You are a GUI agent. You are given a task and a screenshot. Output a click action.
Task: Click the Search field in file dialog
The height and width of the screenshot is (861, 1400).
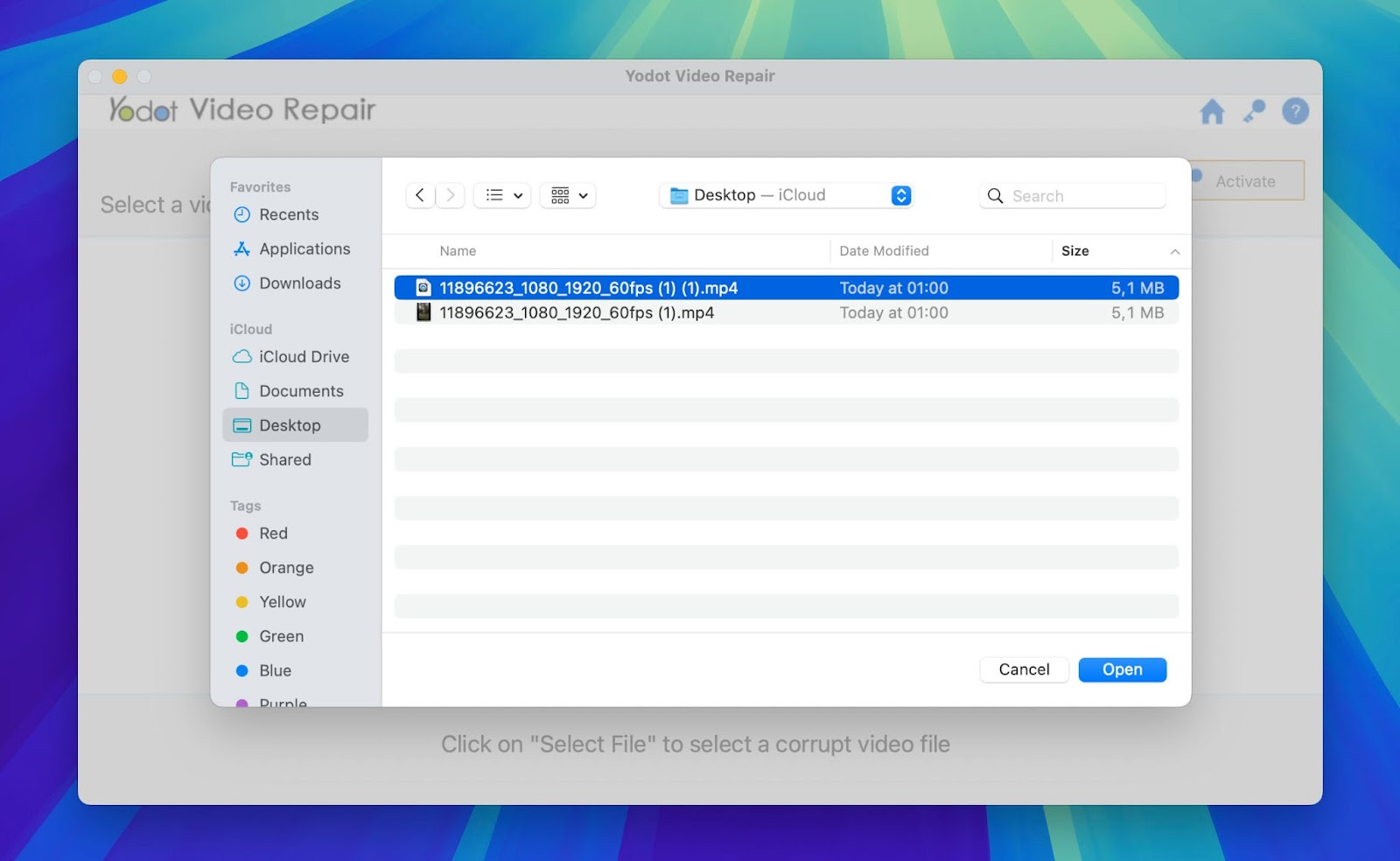1073,196
